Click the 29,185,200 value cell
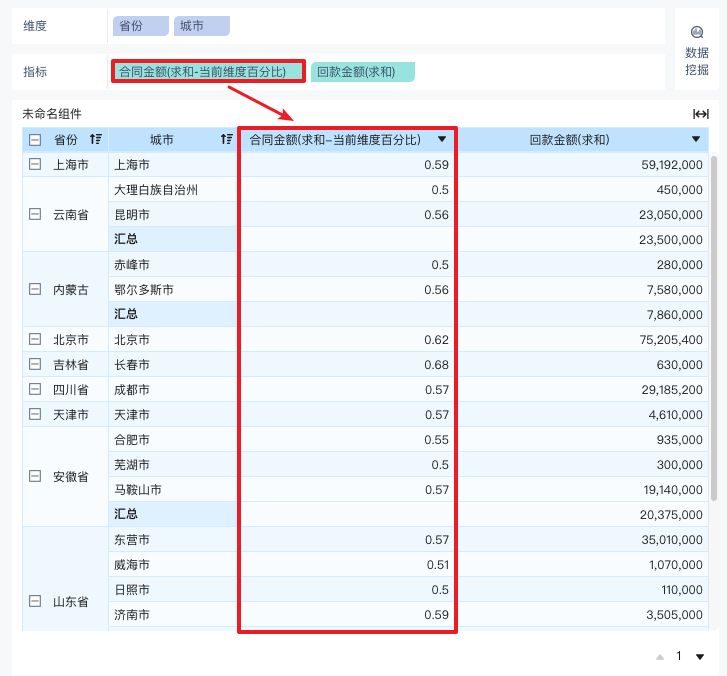This screenshot has height=676, width=727. pyautogui.click(x=583, y=389)
